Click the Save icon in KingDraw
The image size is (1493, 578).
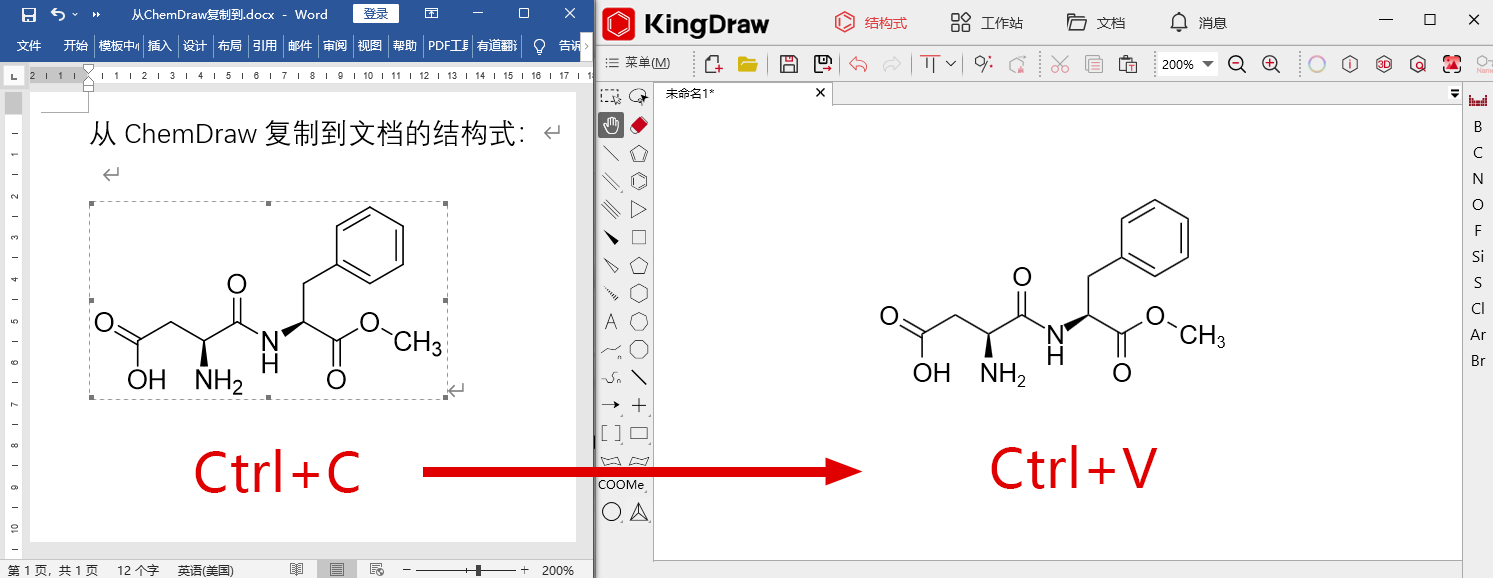coord(790,63)
